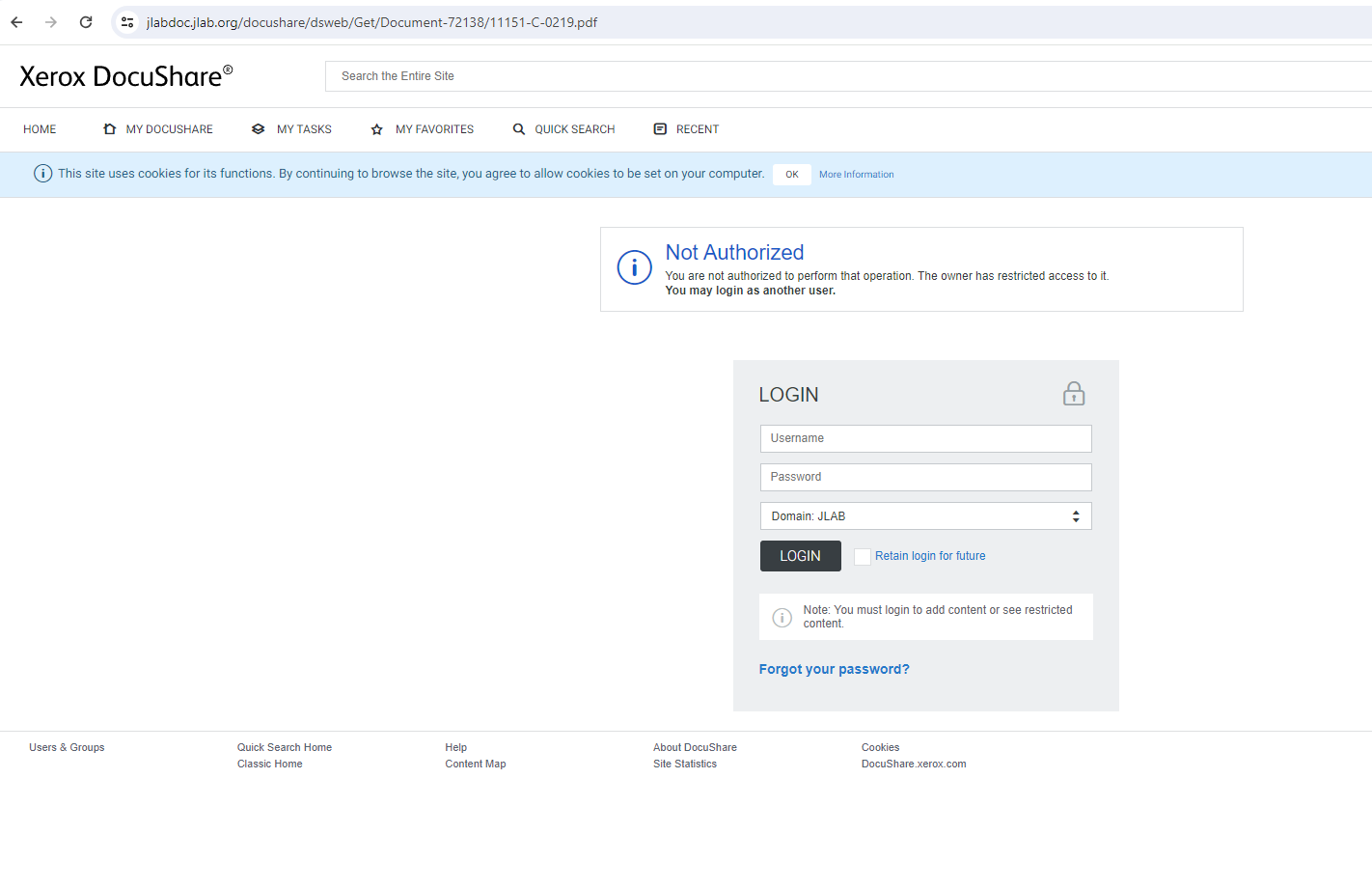Open the Domain: JLAB dropdown

(925, 516)
